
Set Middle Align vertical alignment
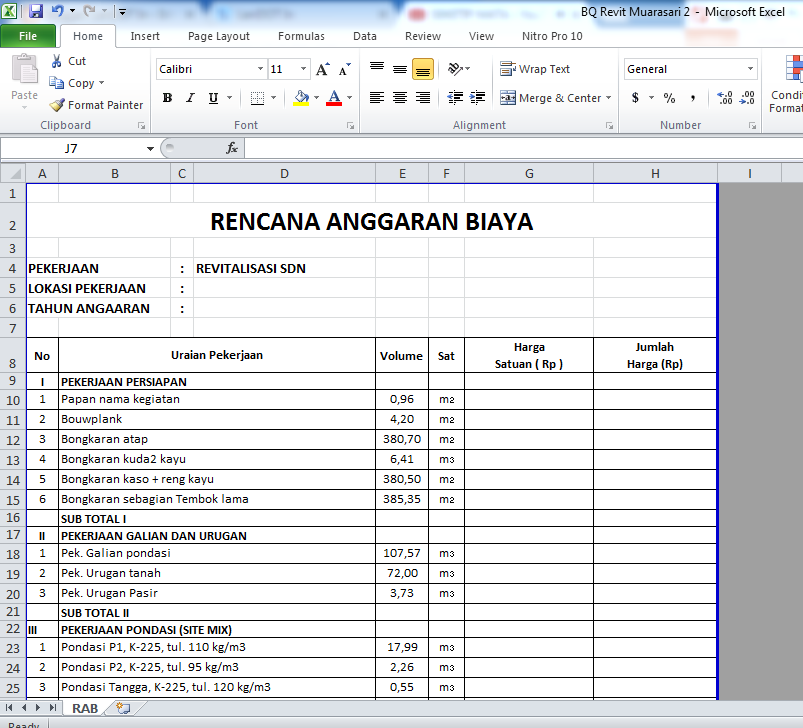[400, 69]
